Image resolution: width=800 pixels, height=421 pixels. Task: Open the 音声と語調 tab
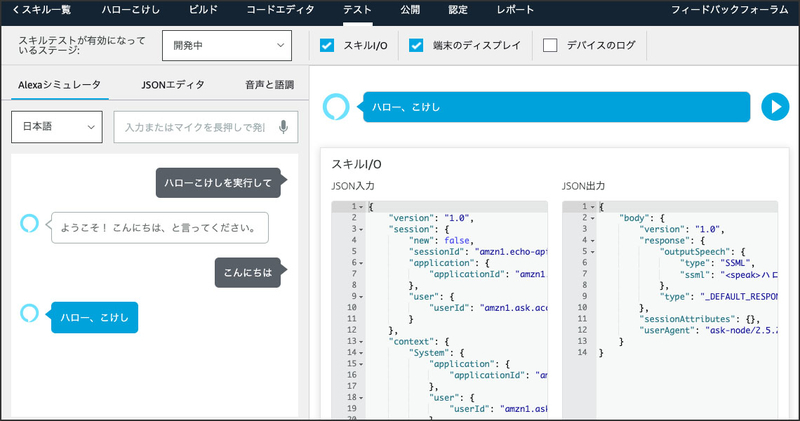[269, 85]
